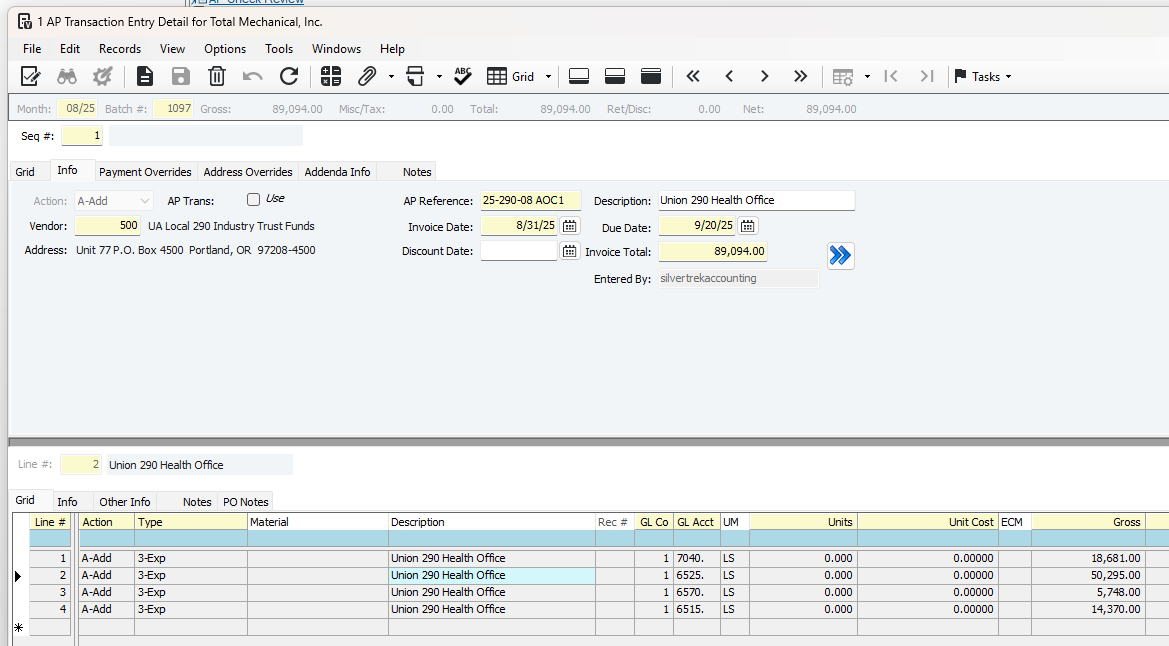Image resolution: width=1169 pixels, height=646 pixels.
Task: Open the Due Date calendar picker
Action: [748, 226]
